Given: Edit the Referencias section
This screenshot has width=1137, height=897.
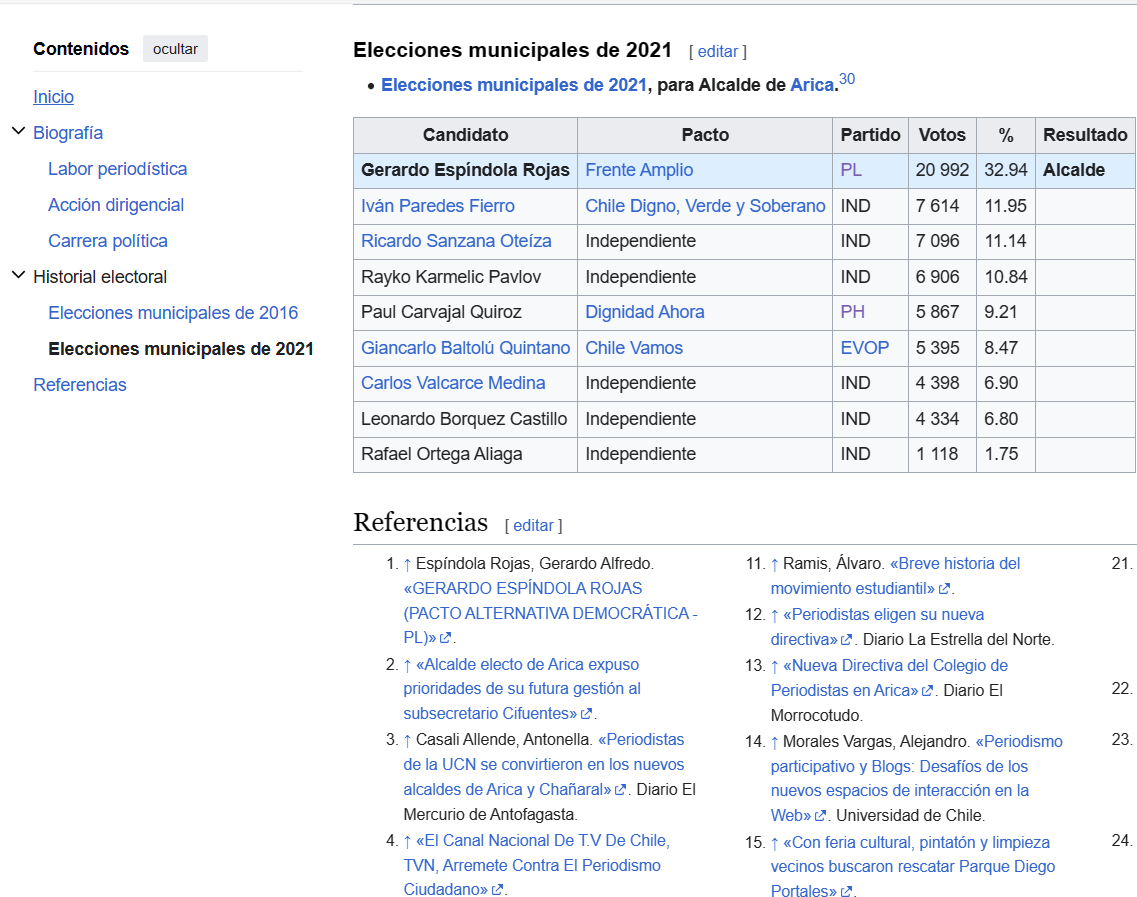Looking at the screenshot, I should click(533, 526).
